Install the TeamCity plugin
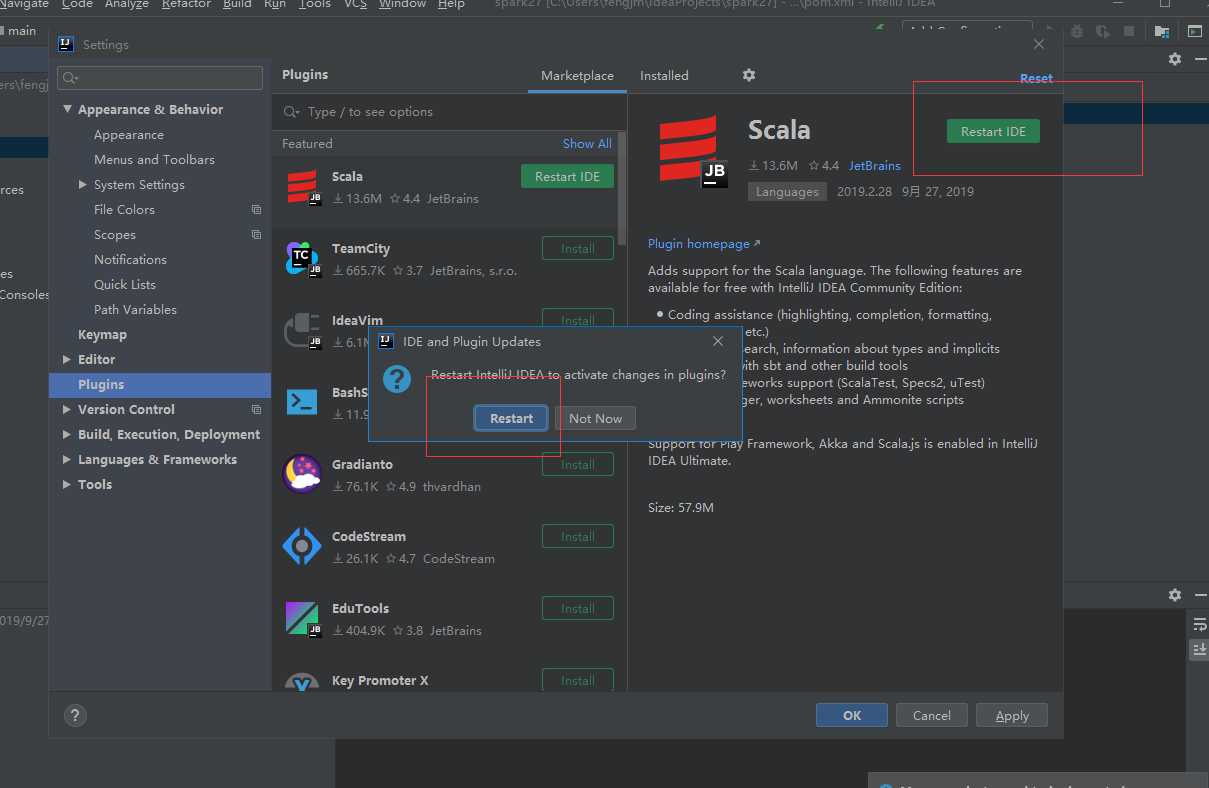Image resolution: width=1209 pixels, height=788 pixels. point(577,248)
